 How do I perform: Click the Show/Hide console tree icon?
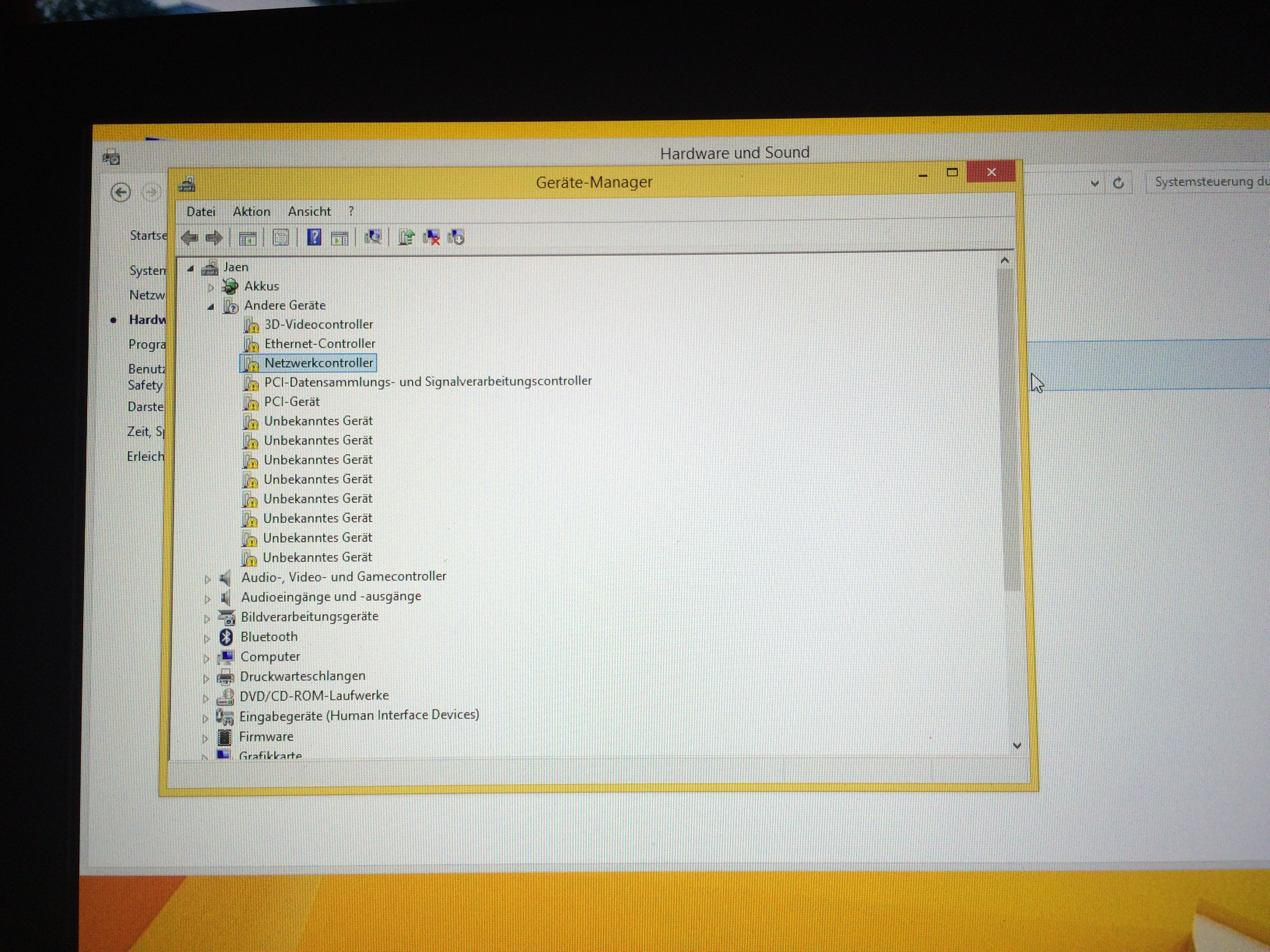[x=247, y=238]
